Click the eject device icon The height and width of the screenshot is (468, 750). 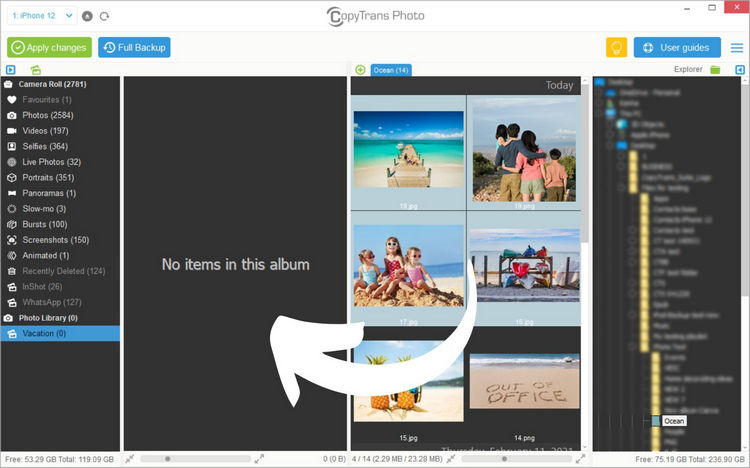tap(88, 17)
